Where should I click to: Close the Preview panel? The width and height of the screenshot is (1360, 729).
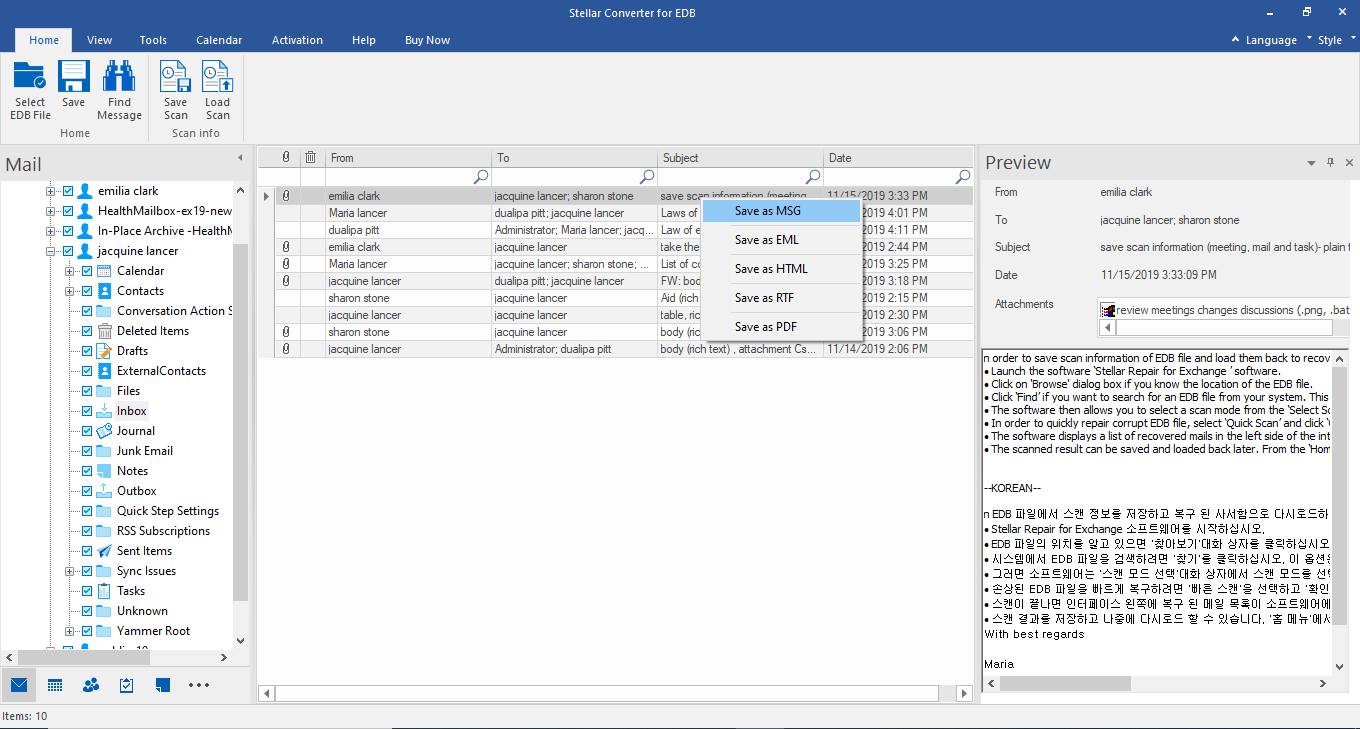point(1349,162)
